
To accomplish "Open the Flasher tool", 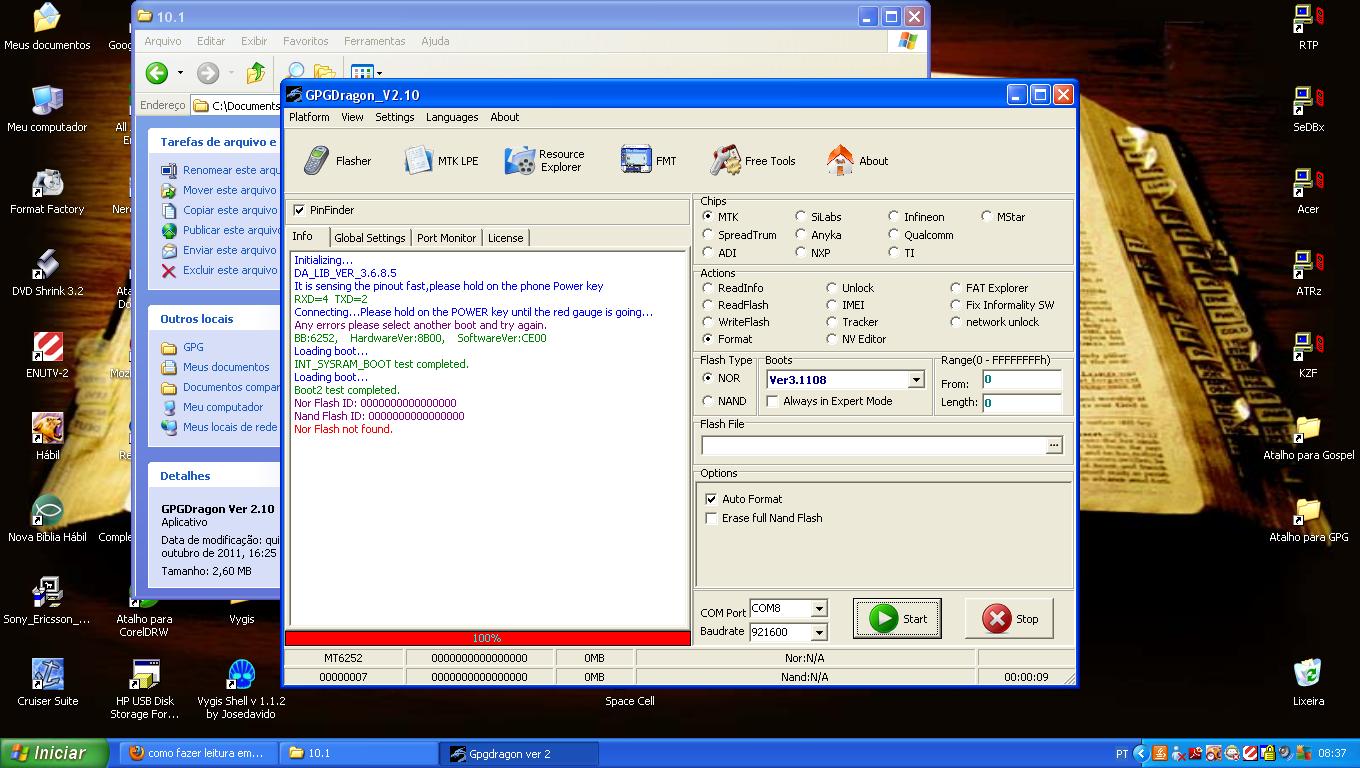I will coord(337,161).
